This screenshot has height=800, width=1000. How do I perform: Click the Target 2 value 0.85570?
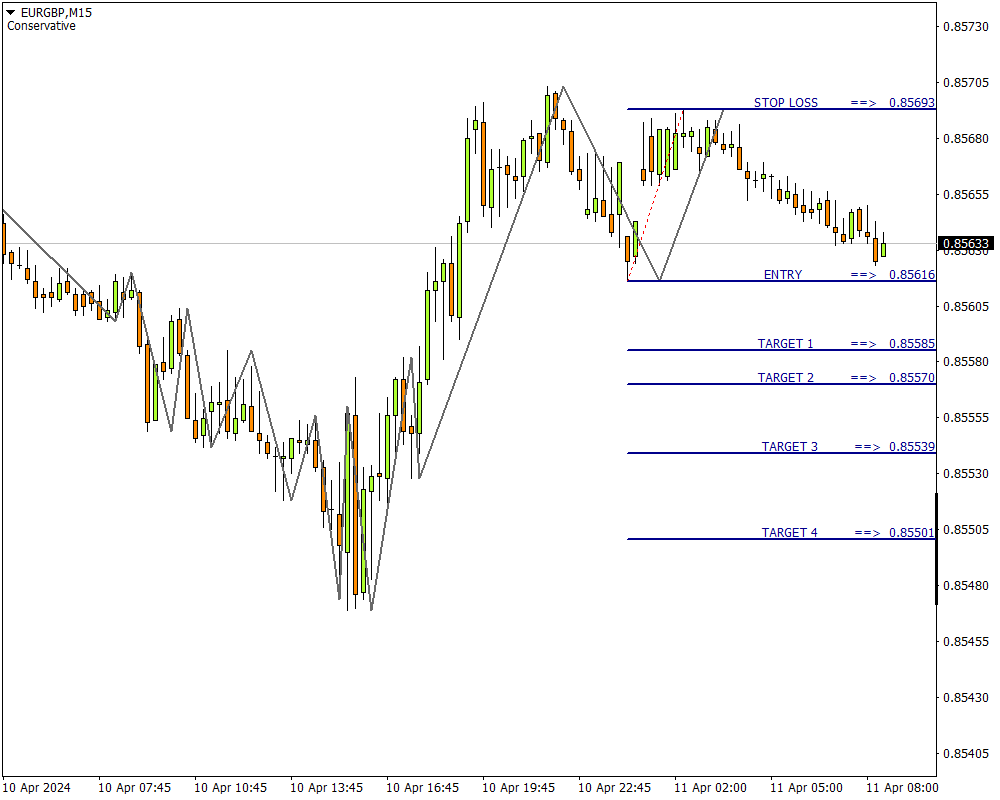click(912, 378)
